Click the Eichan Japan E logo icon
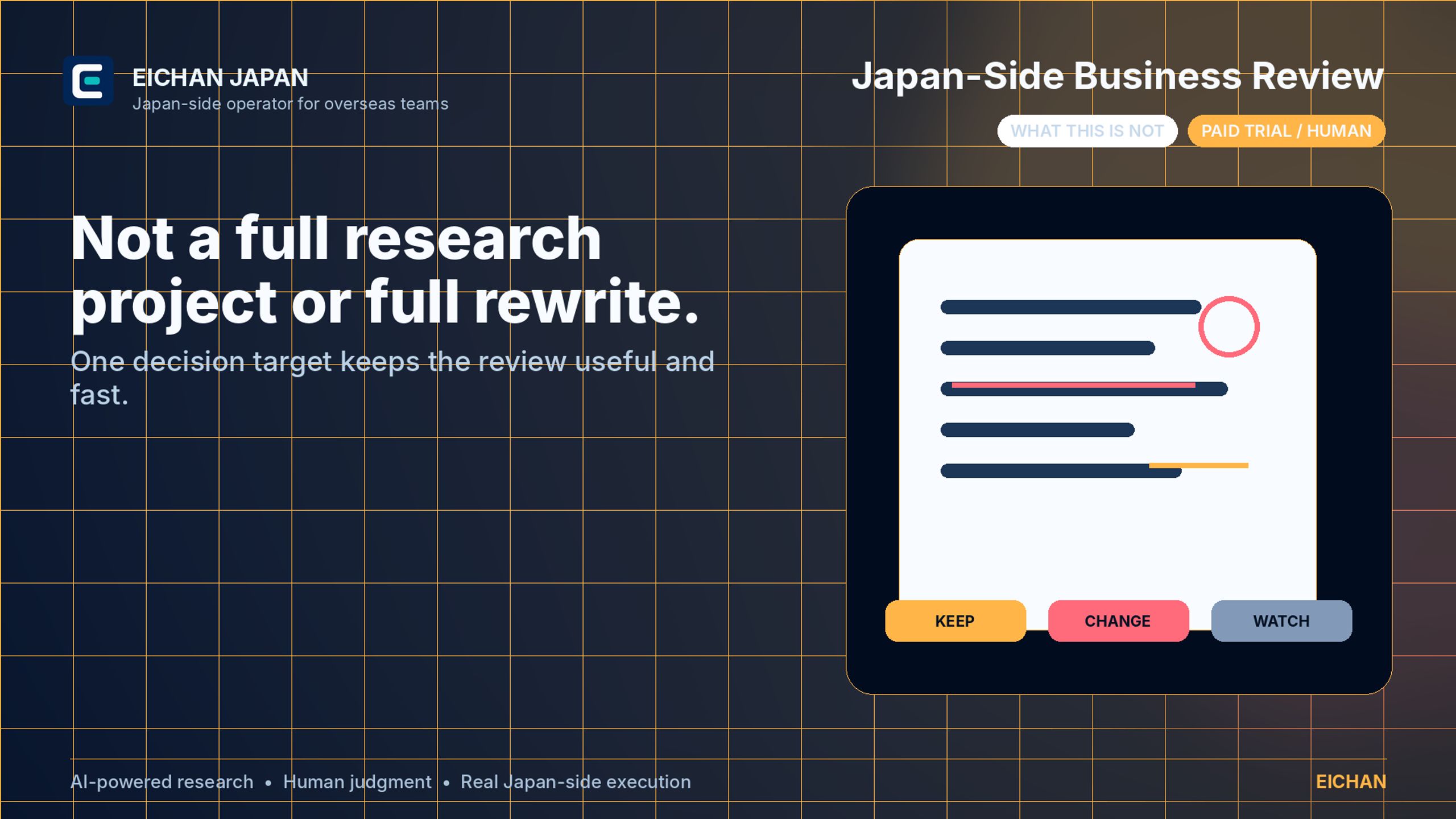Image resolution: width=1456 pixels, height=819 pixels. click(88, 81)
